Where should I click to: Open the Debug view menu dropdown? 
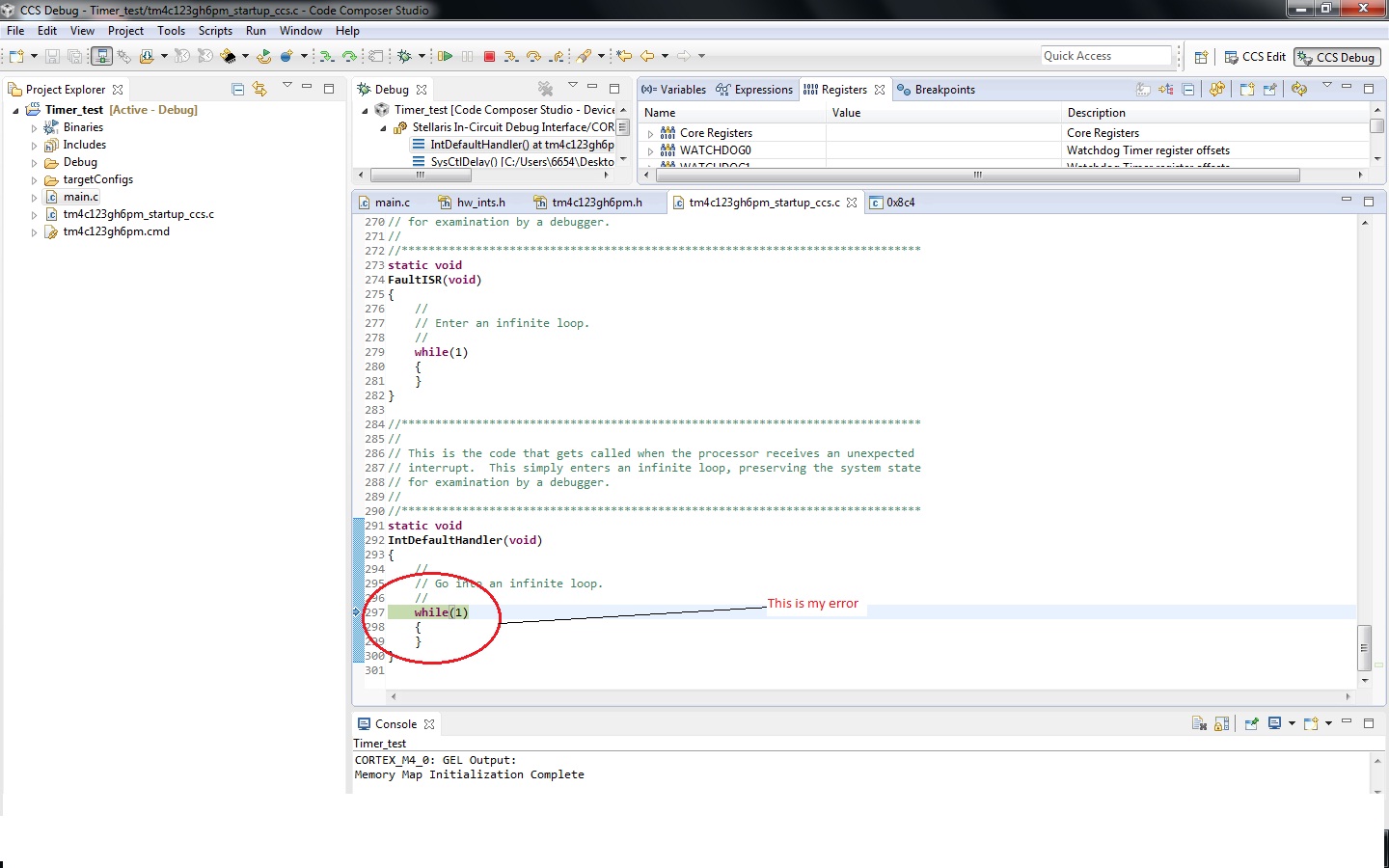click(572, 87)
